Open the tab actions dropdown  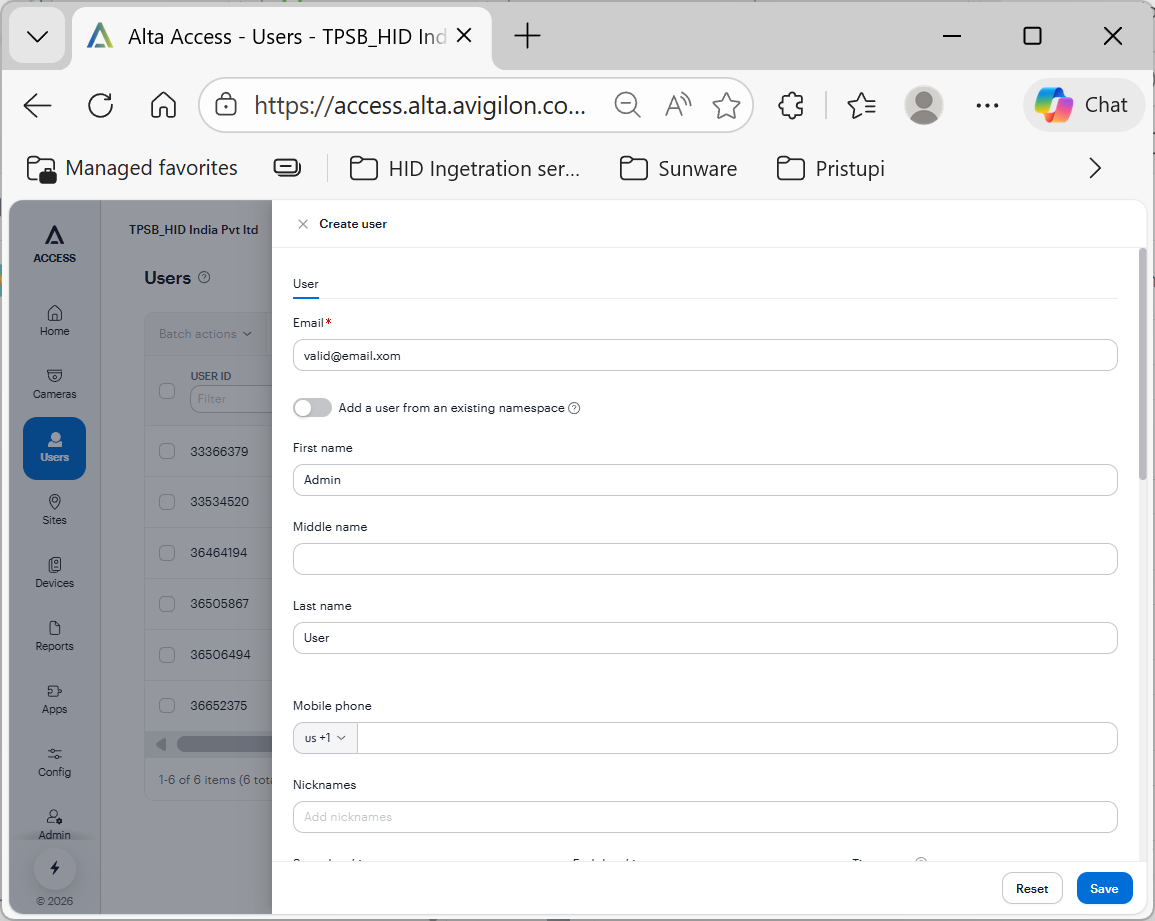pos(38,36)
